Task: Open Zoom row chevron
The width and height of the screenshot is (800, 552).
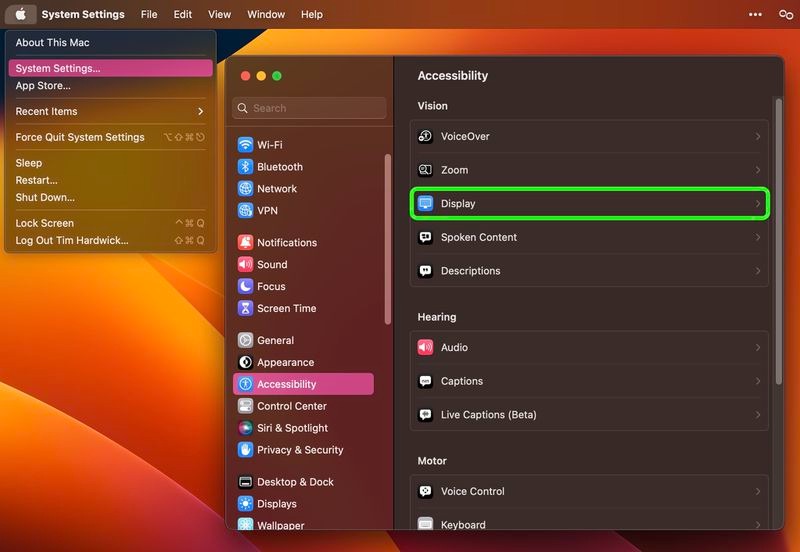Action: click(x=758, y=170)
